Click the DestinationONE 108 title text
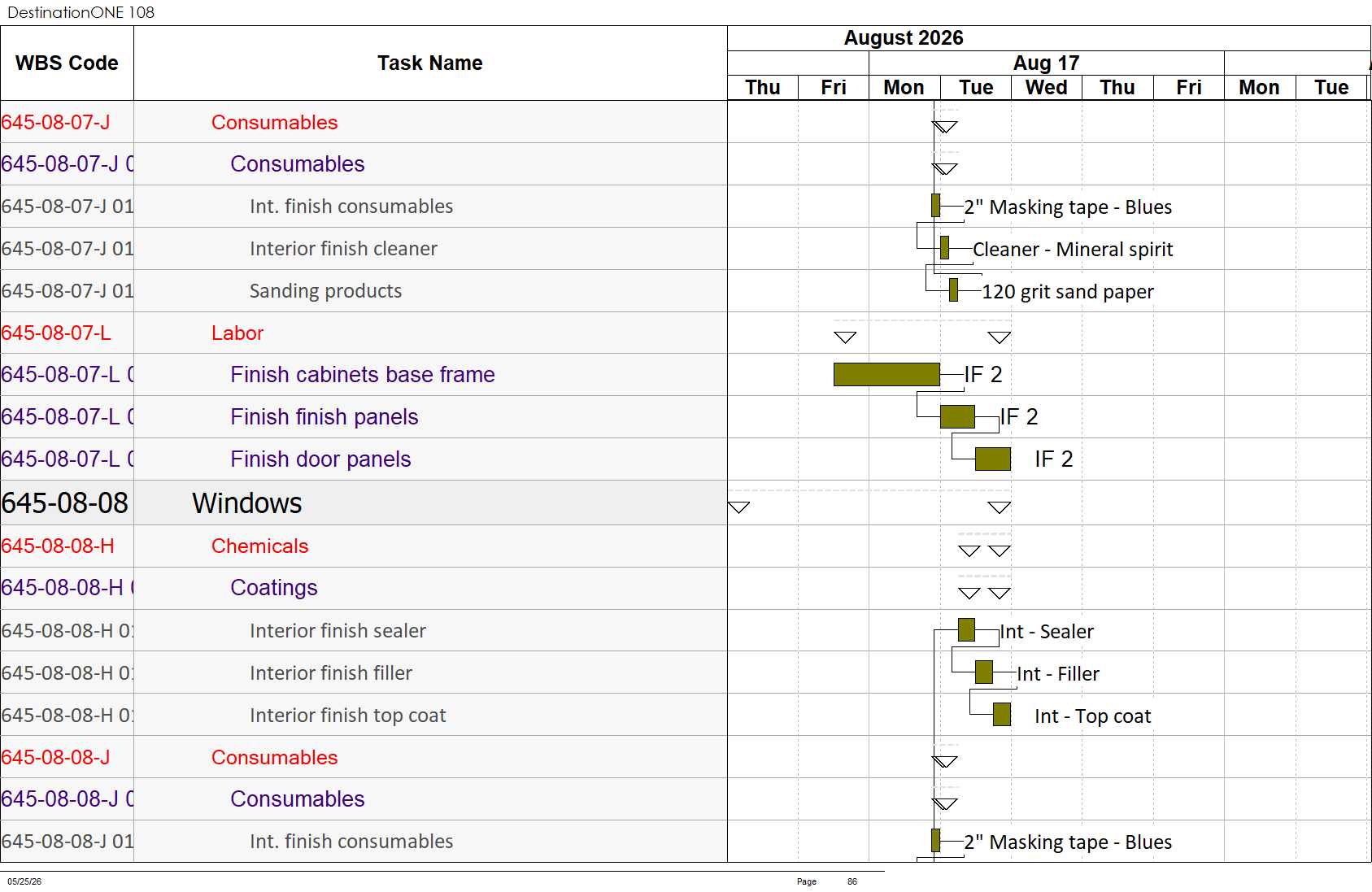The width and height of the screenshot is (1372, 892). [81, 12]
